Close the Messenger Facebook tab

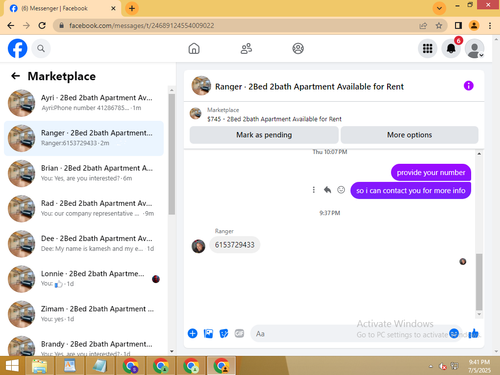[x=113, y=8]
